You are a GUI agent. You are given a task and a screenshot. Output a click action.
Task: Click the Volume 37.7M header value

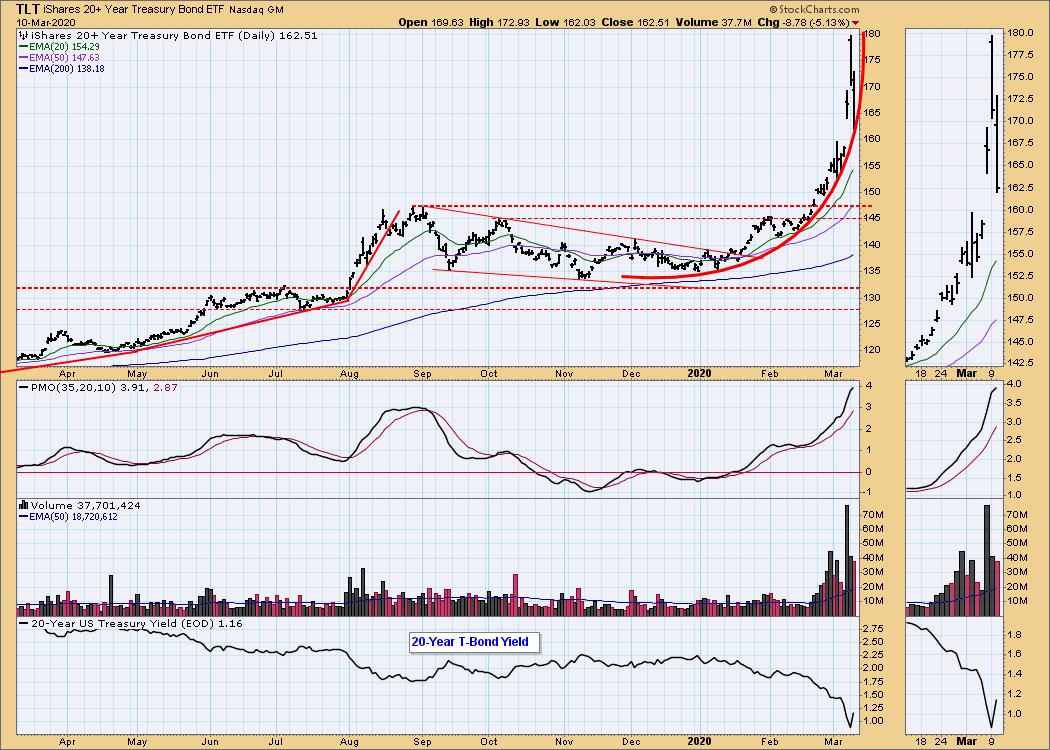click(712, 23)
